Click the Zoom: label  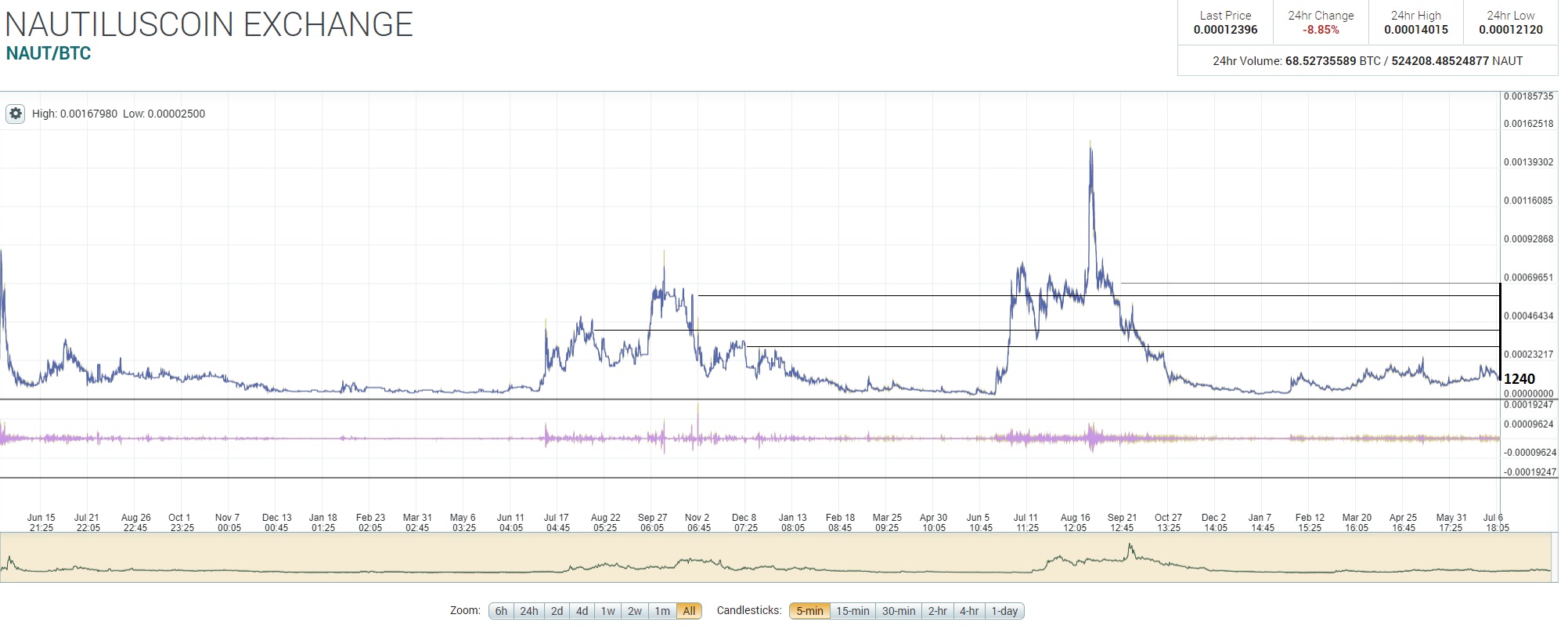click(465, 610)
